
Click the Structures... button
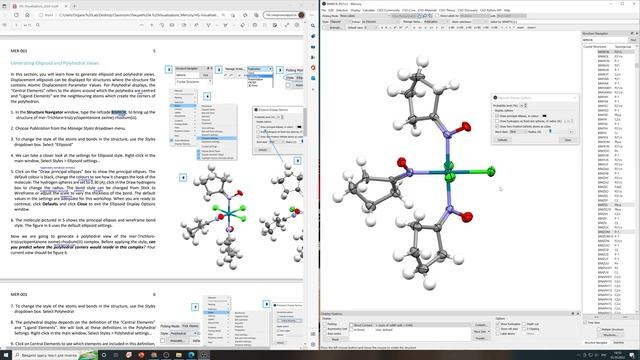pos(612,335)
